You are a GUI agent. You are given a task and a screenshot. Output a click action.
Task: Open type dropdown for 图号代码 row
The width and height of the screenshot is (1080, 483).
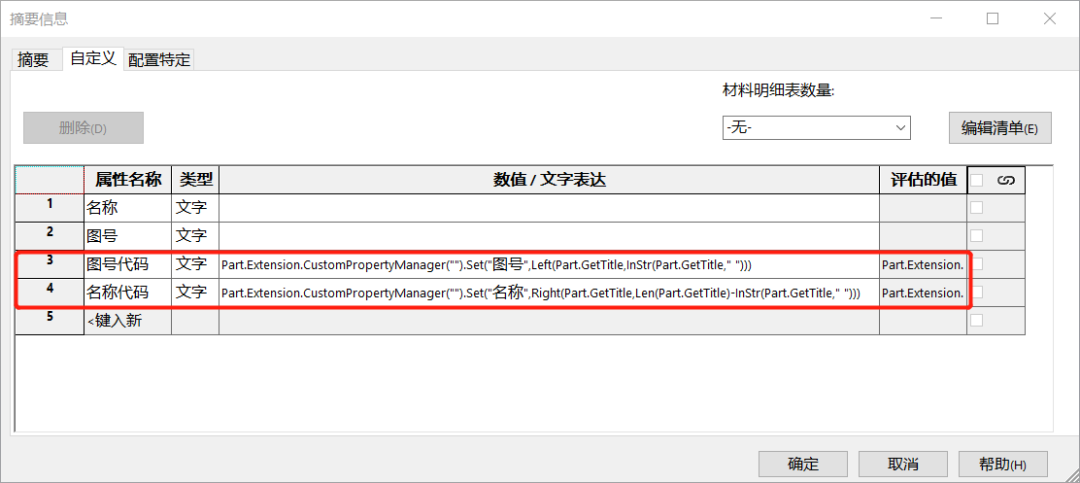[x=195, y=265]
